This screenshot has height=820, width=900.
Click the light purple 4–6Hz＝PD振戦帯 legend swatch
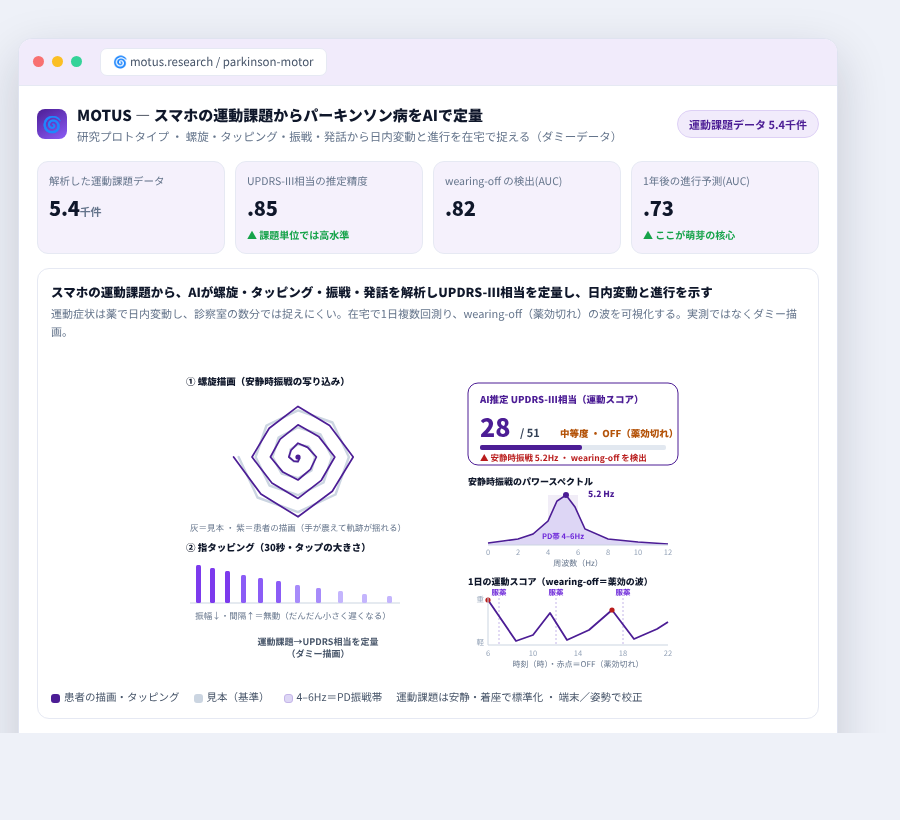(x=289, y=698)
